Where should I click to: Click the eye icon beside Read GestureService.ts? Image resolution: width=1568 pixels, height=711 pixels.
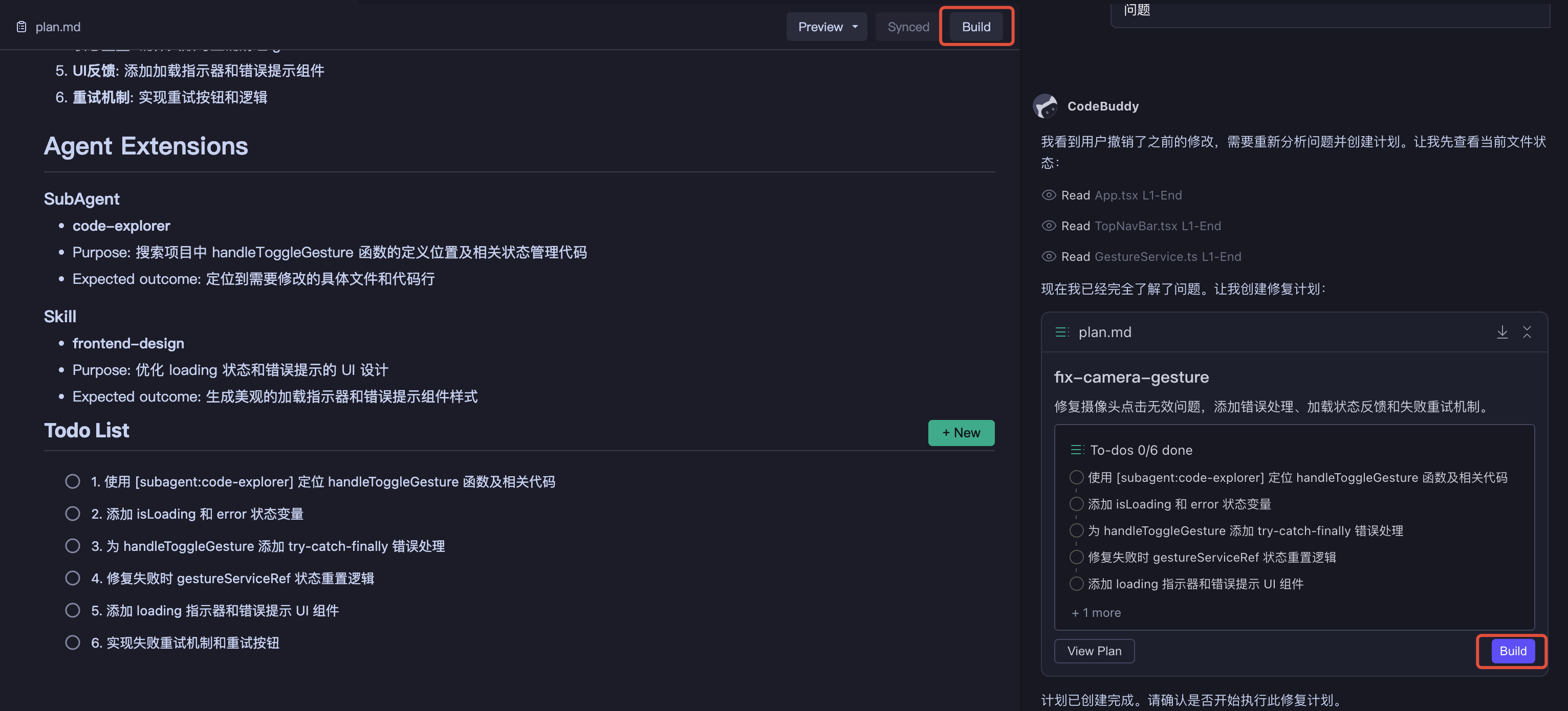tap(1048, 256)
